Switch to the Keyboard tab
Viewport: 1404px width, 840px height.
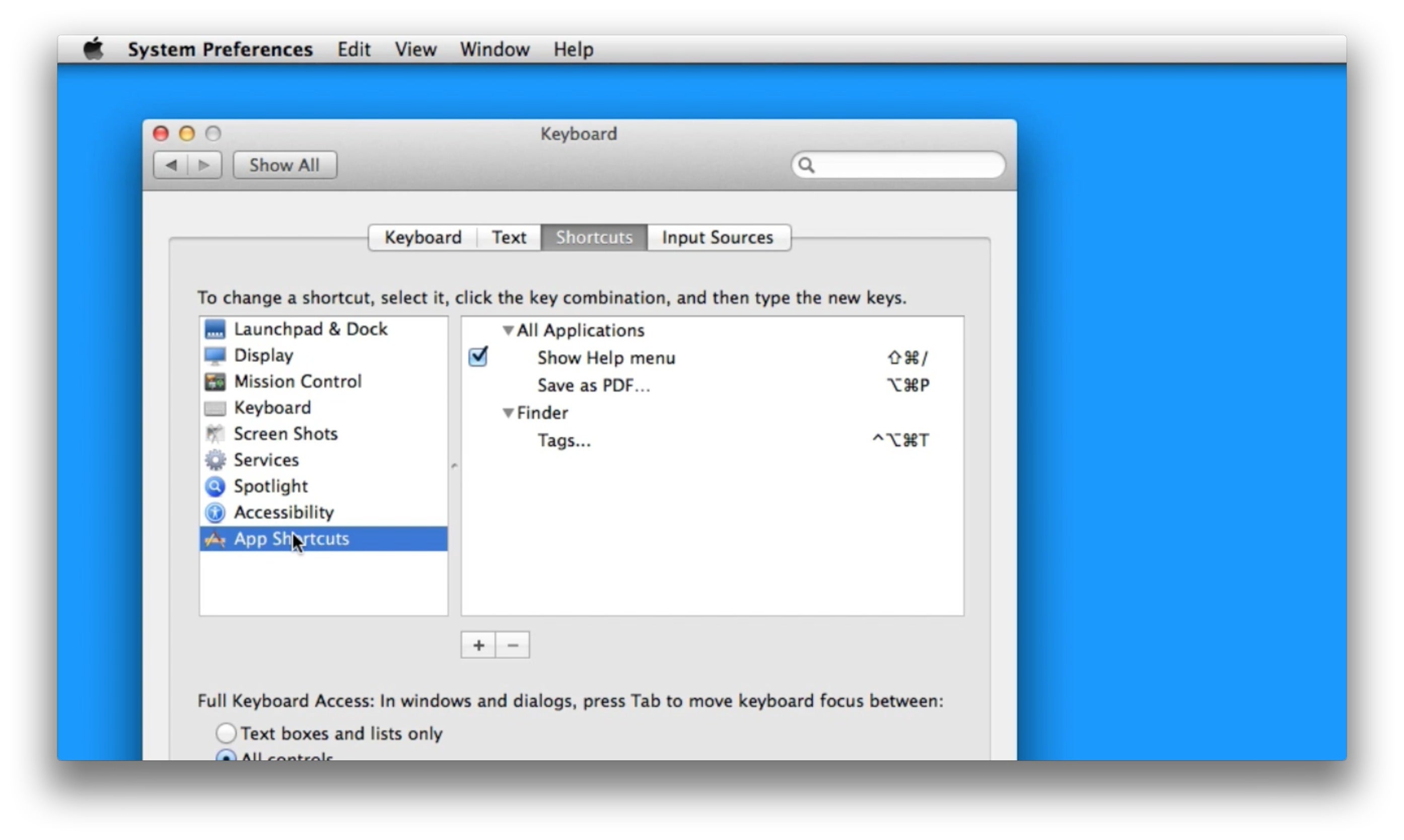pos(423,237)
